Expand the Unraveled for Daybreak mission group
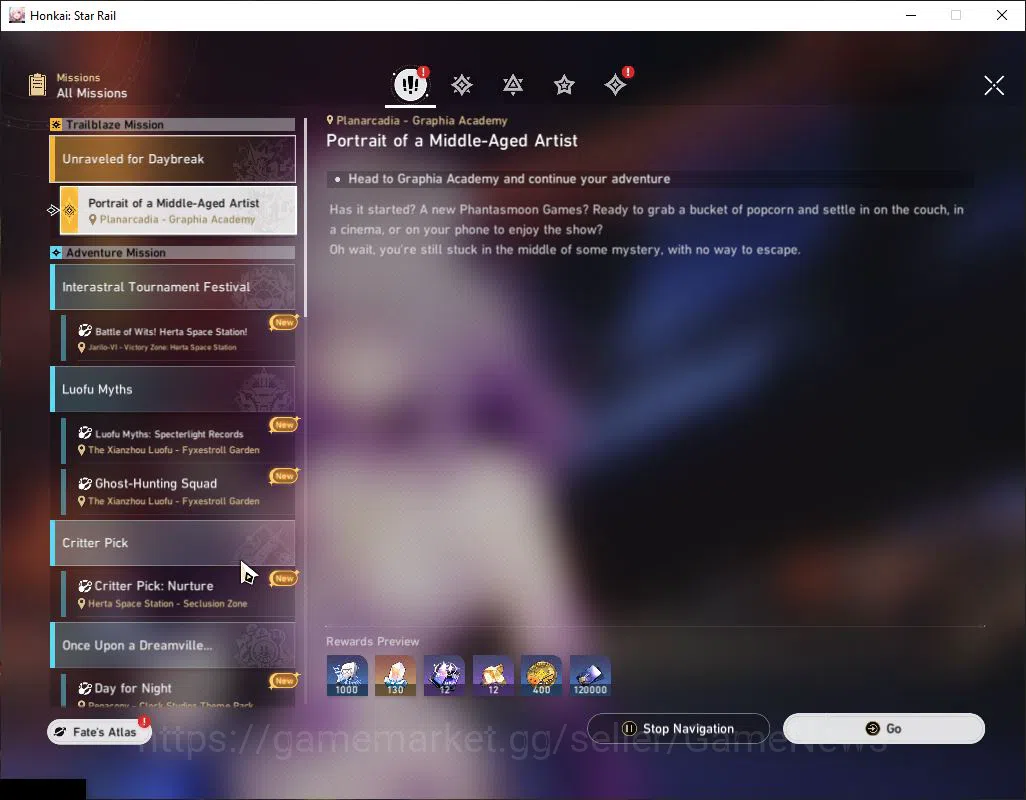The height and width of the screenshot is (800, 1026). tap(173, 159)
